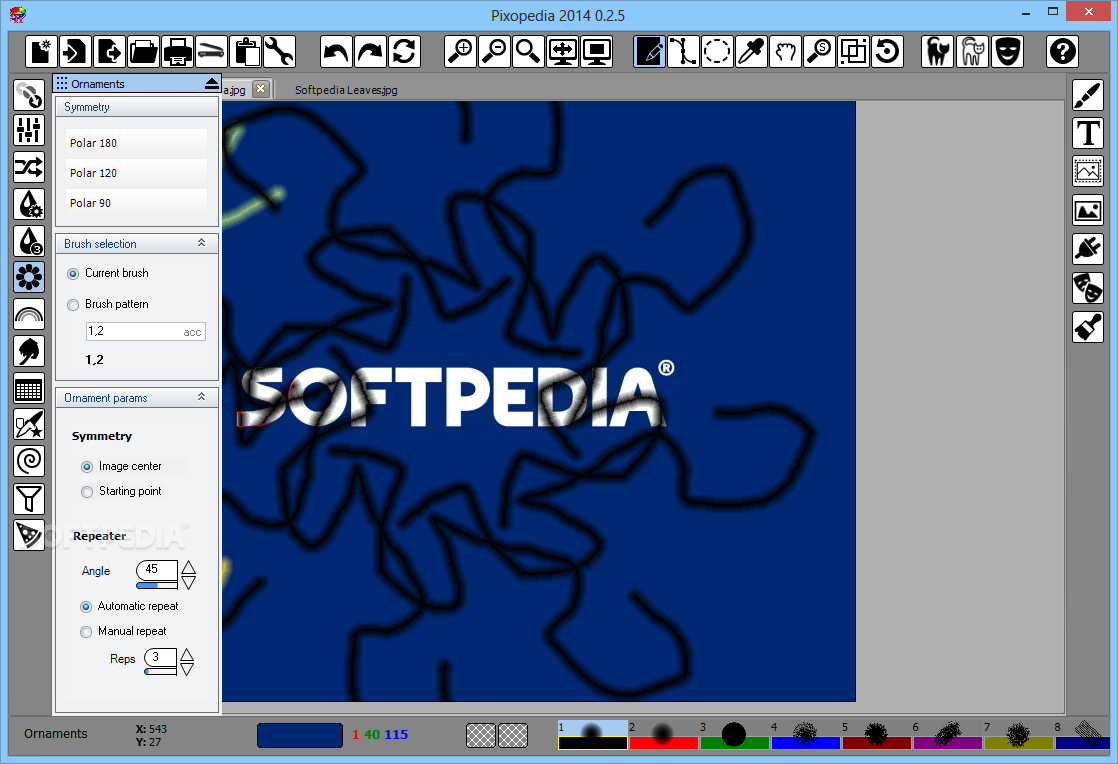The height and width of the screenshot is (764, 1118).
Task: Select brush preset 4 with blue swatch
Action: click(805, 735)
